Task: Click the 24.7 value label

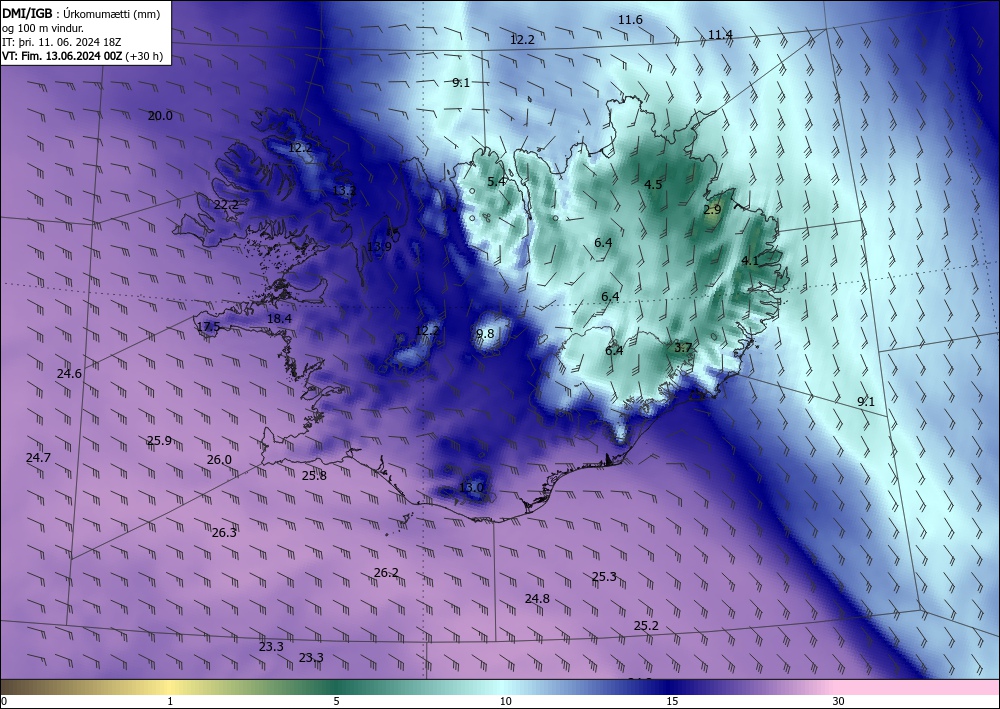Action: pyautogui.click(x=38, y=457)
